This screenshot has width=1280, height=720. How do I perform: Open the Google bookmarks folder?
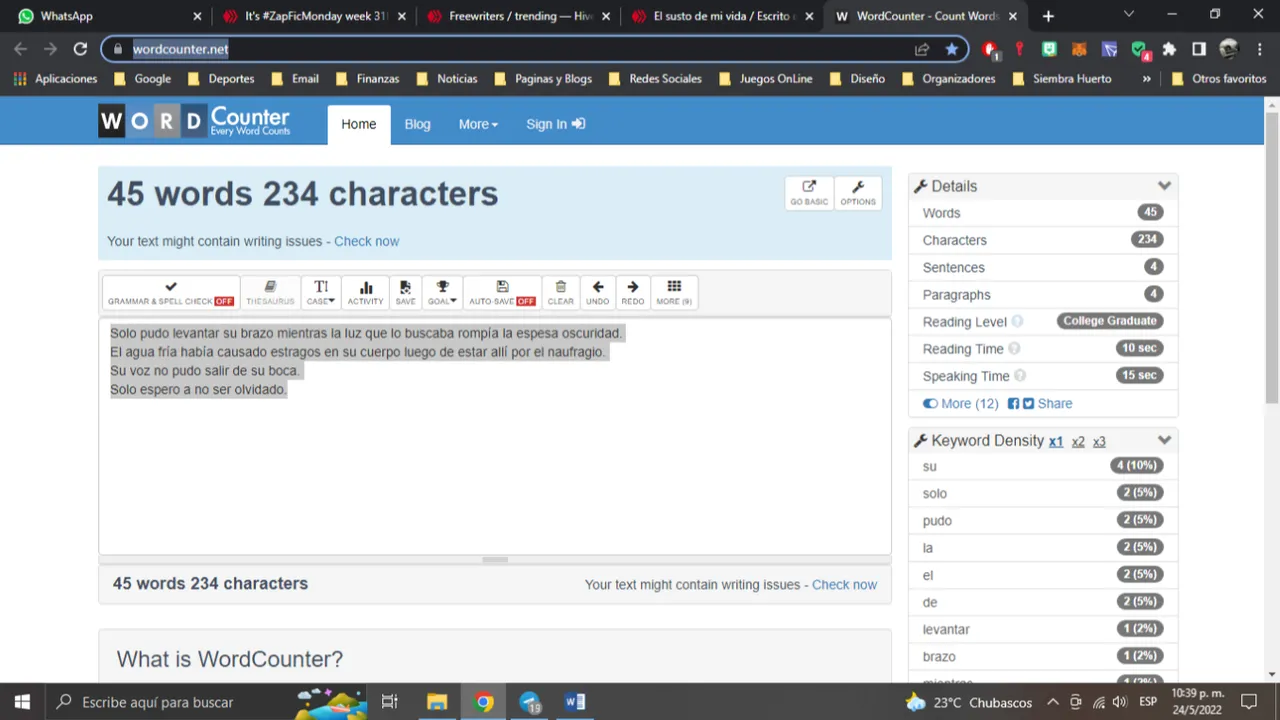coord(142,79)
